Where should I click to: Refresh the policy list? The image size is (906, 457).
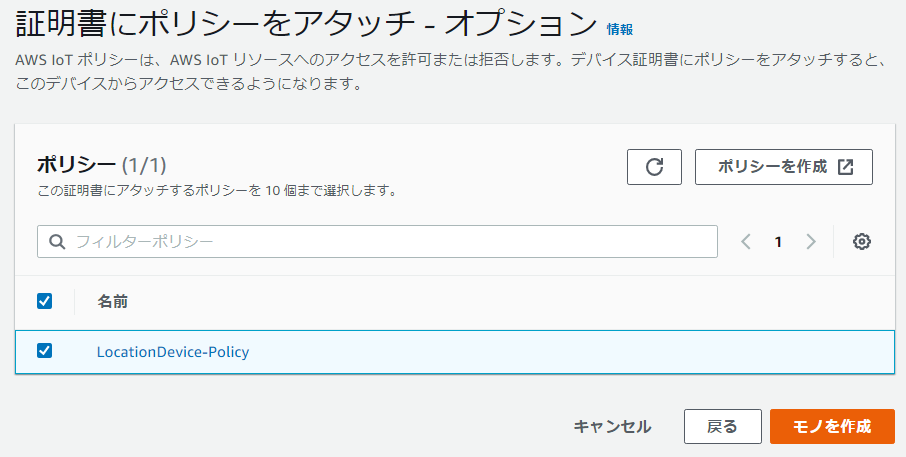coord(654,167)
